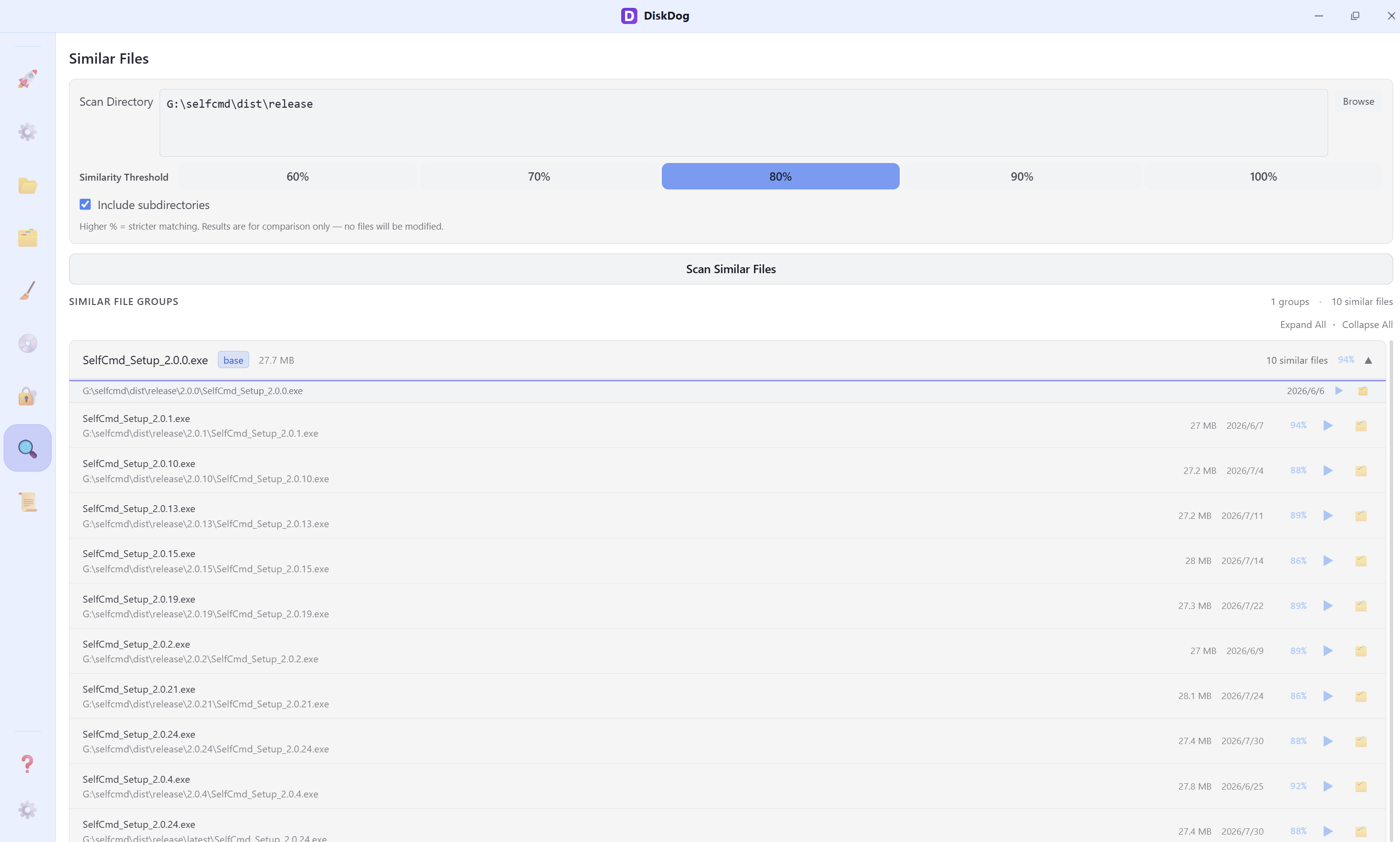Set similarity threshold to 70%
The height and width of the screenshot is (842, 1400).
(x=539, y=176)
